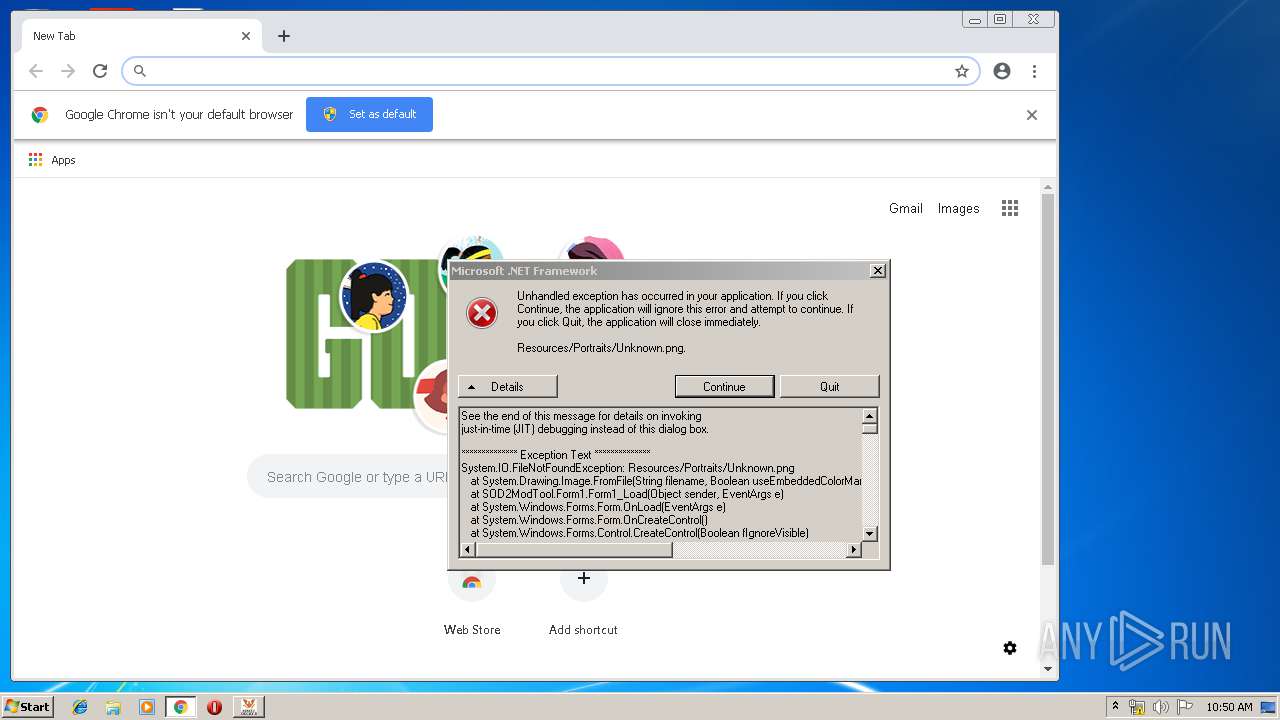1280x720 pixels.
Task: Click Set as default button
Action: coord(369,114)
